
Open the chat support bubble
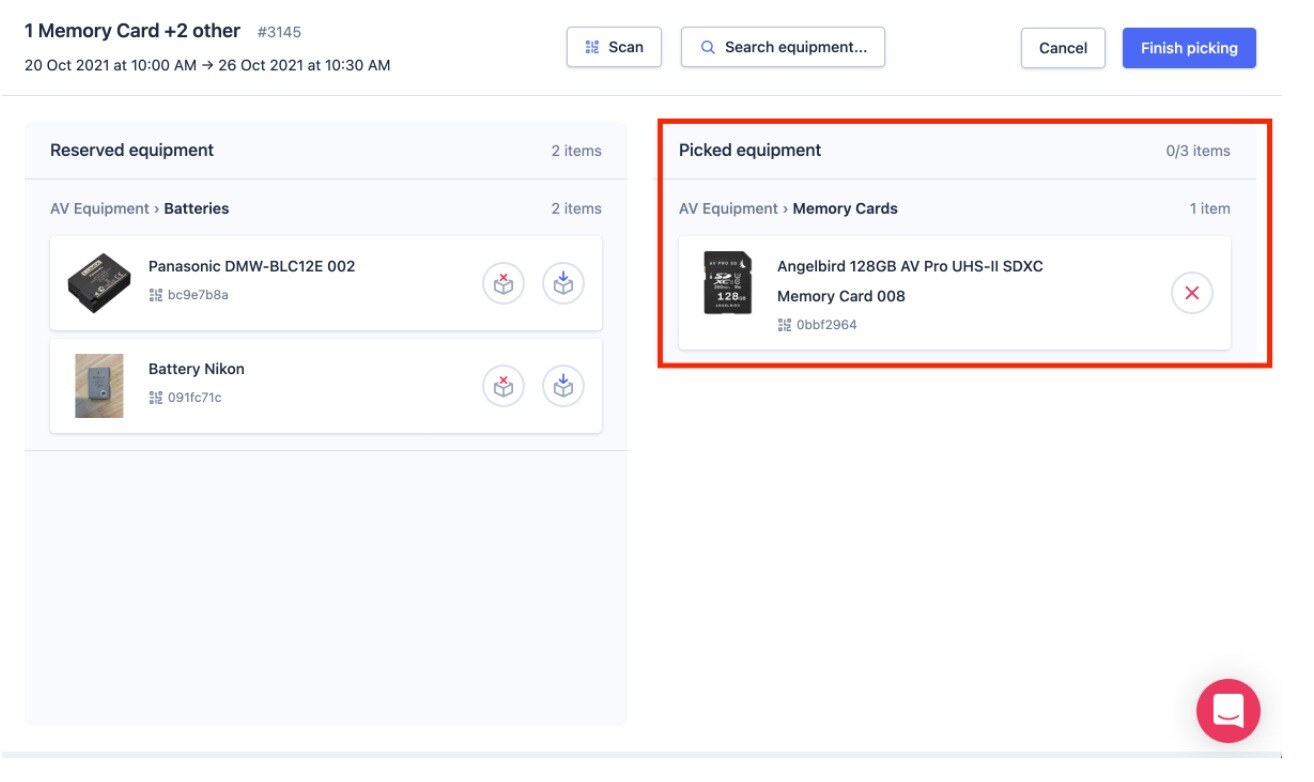1228,711
